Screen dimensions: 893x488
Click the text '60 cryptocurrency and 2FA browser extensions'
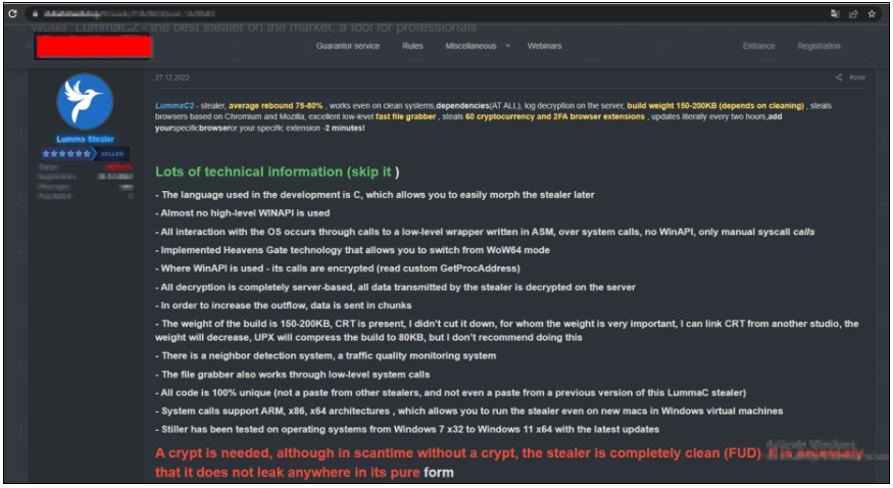point(555,117)
